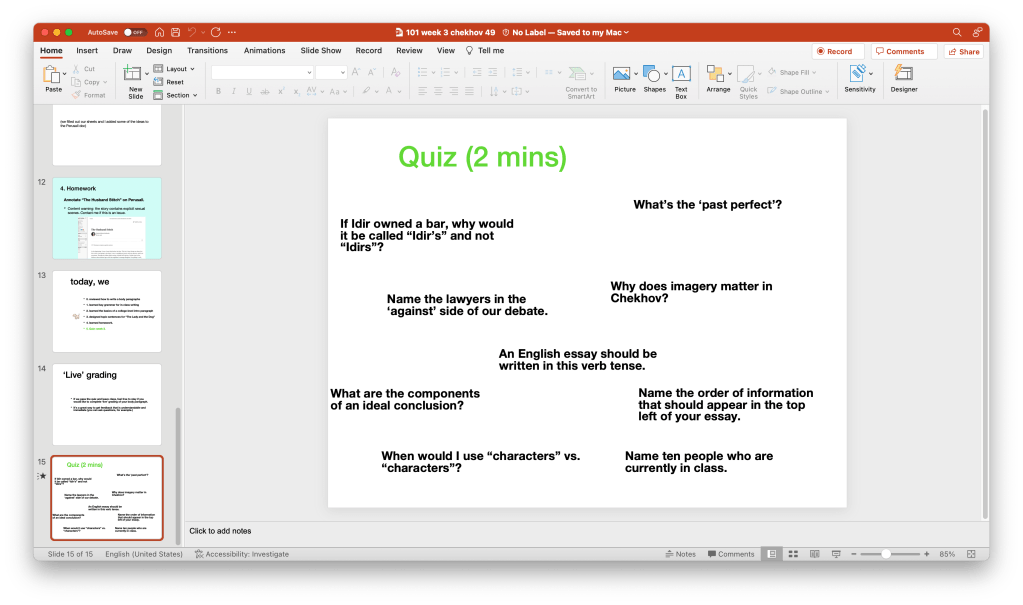Click the Picture insert icon
The width and height of the screenshot is (1023, 605).
tap(624, 78)
